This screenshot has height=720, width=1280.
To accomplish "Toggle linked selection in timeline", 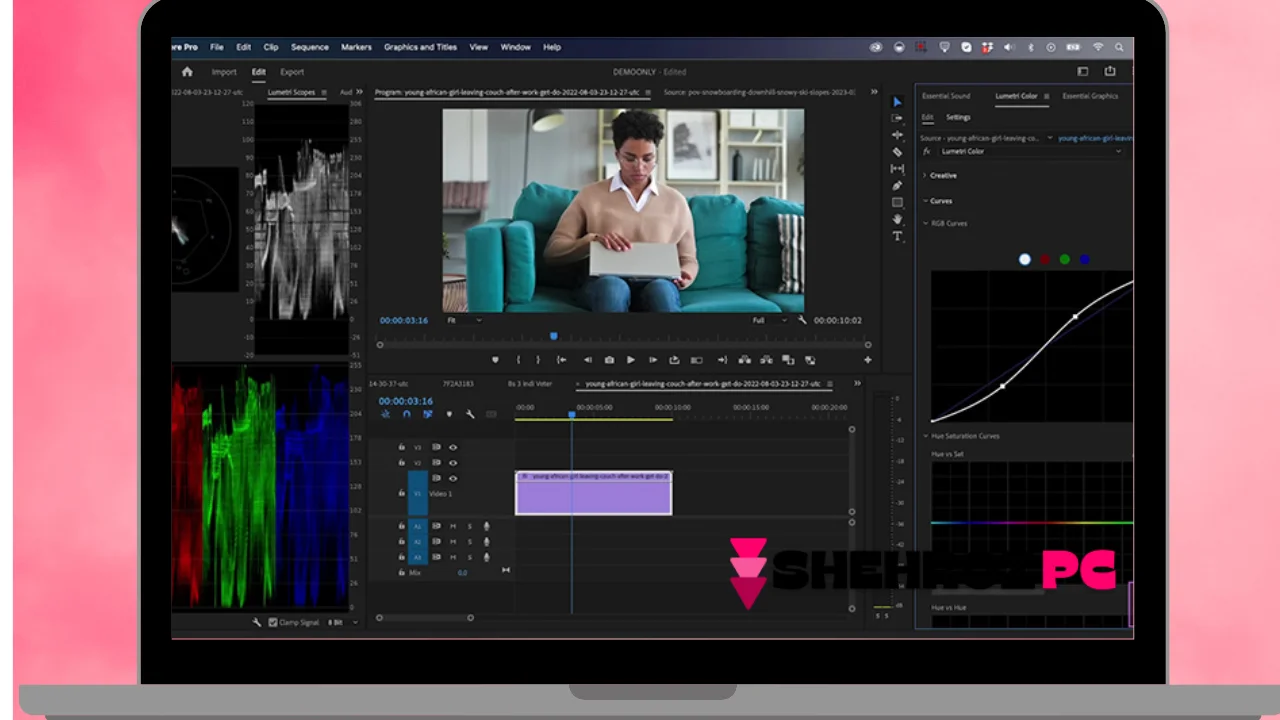I will 428,414.
